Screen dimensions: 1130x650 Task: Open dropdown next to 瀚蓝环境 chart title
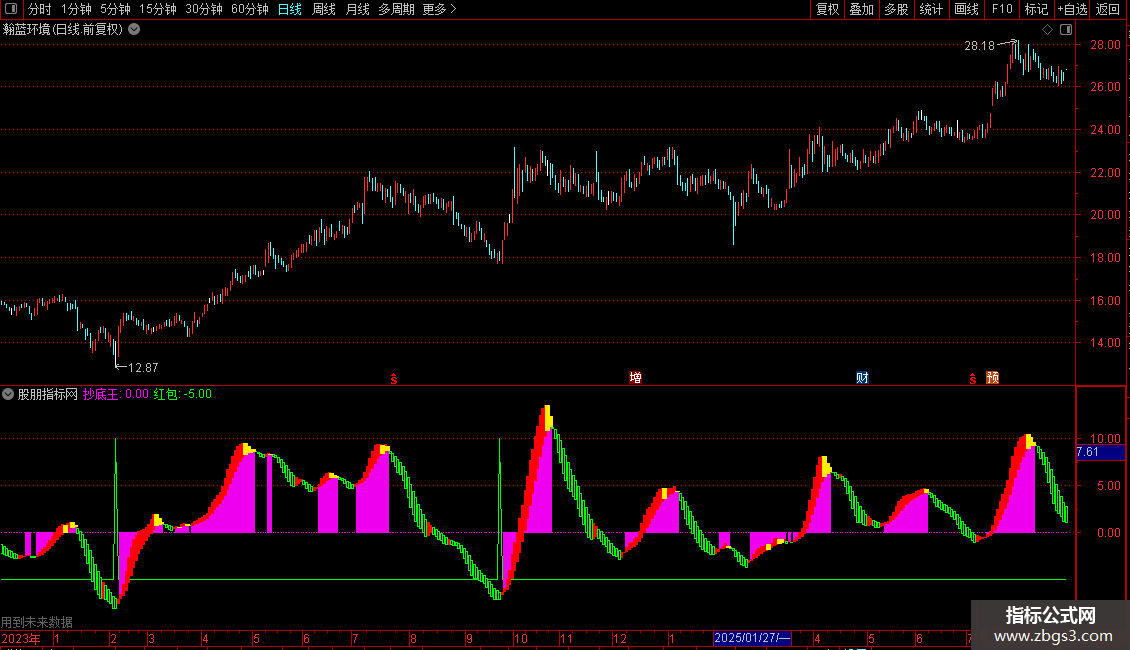pos(134,30)
